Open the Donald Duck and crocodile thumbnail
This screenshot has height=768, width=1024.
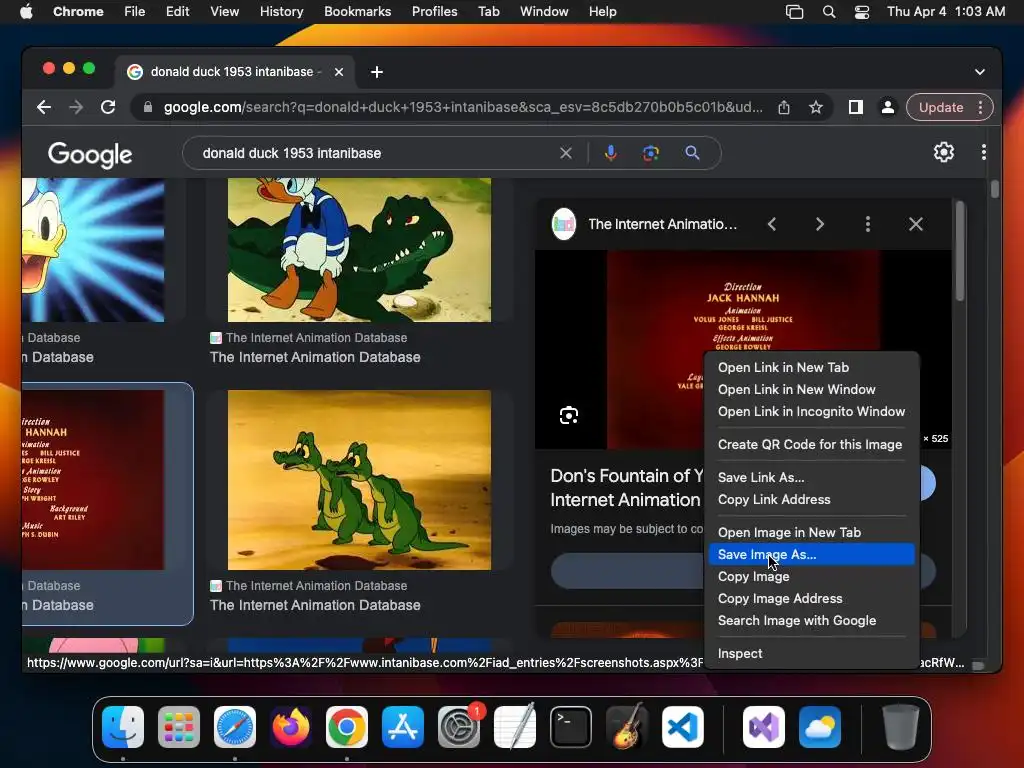(359, 249)
